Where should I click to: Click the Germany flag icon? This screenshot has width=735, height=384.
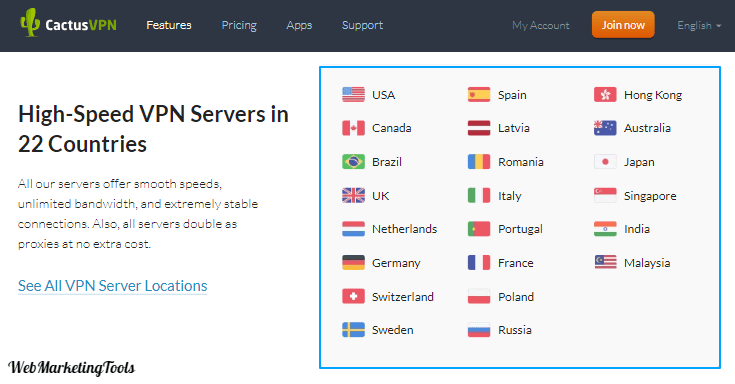click(353, 263)
